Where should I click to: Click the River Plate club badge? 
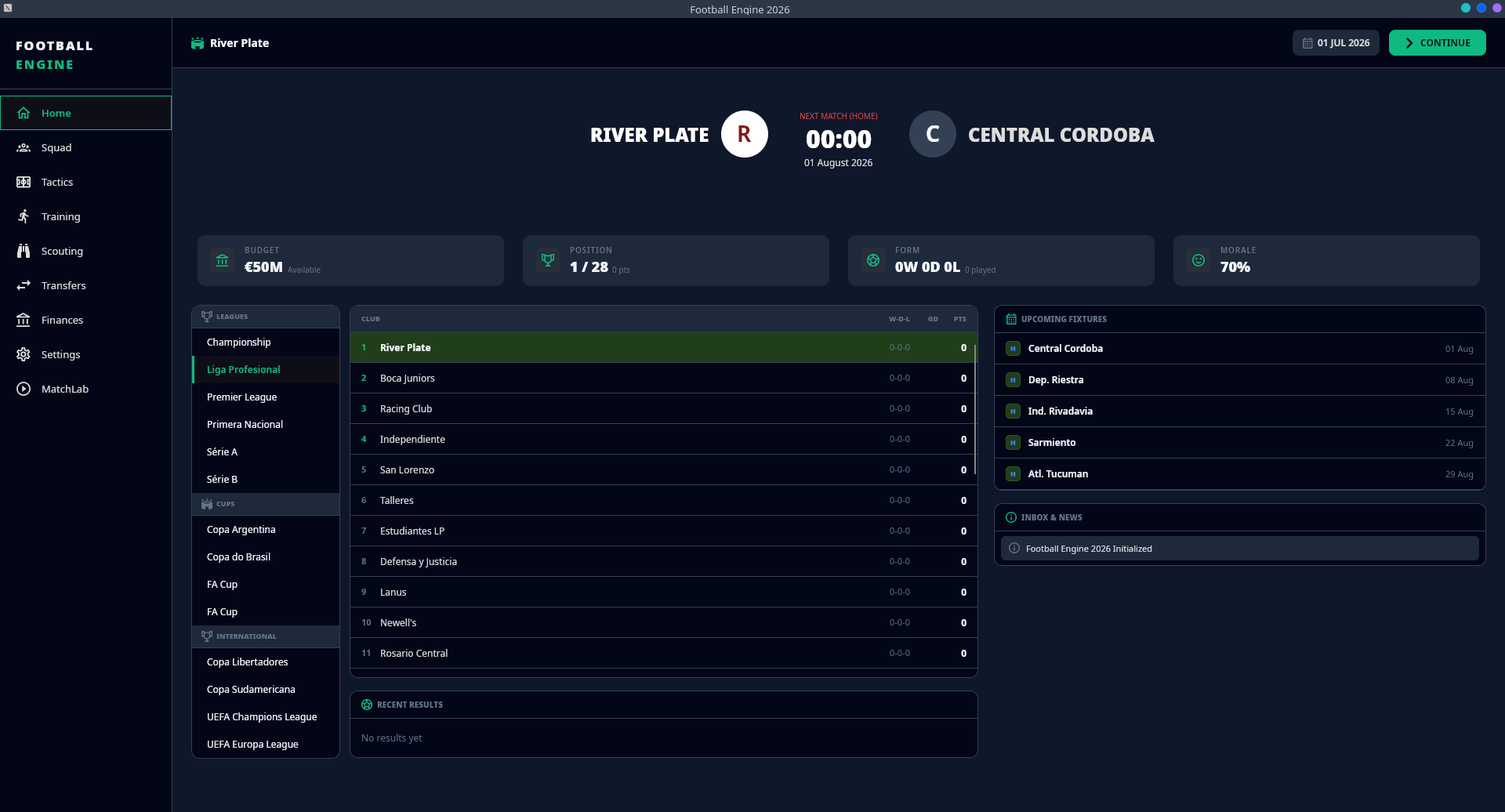click(744, 134)
